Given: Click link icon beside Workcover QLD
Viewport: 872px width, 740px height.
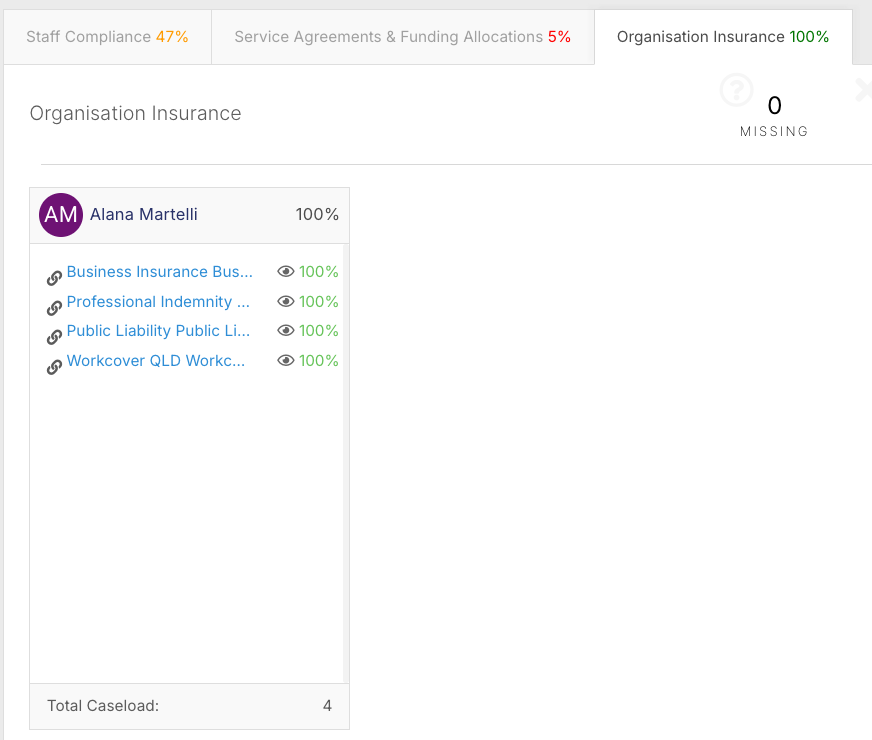Looking at the screenshot, I should [54, 367].
